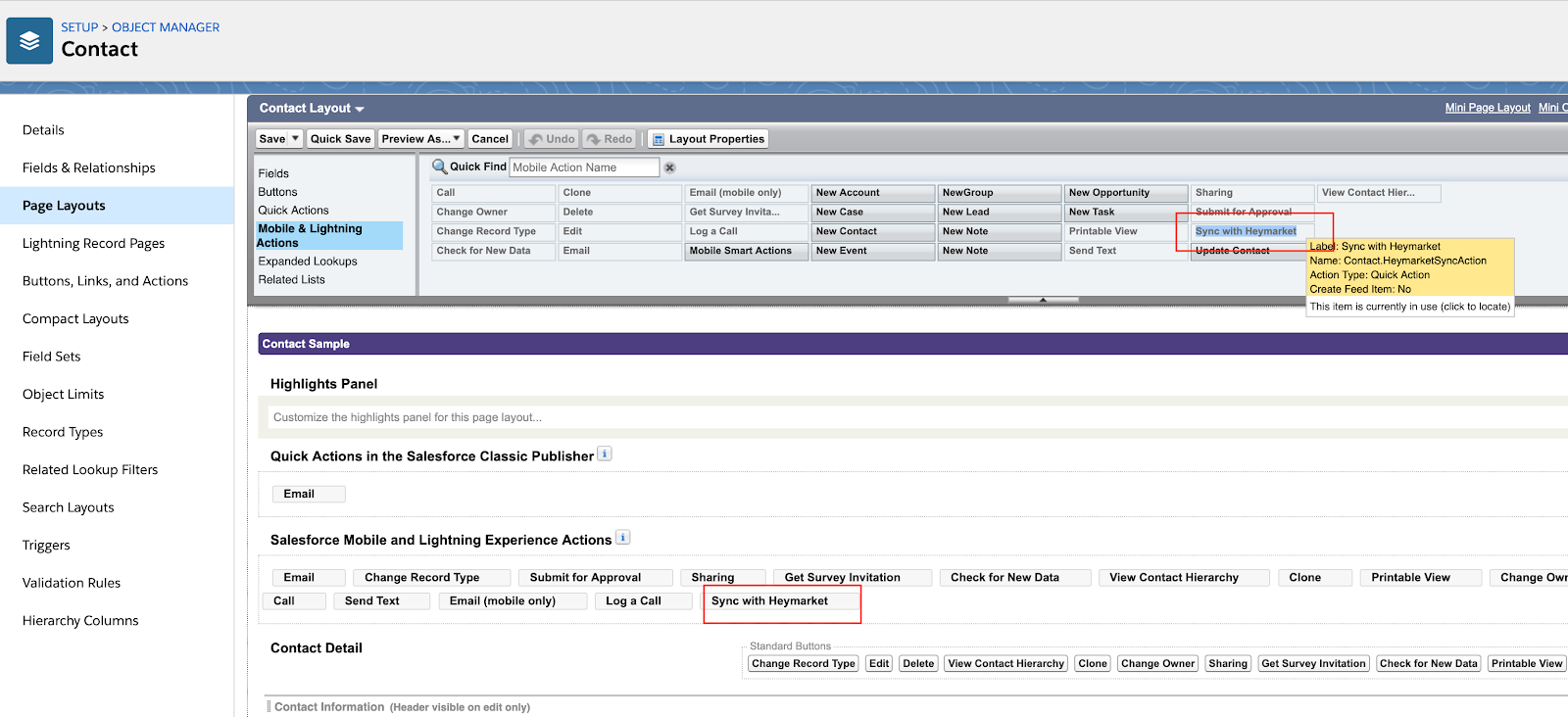Click the Quick Find input field
The width and height of the screenshot is (1568, 717).
click(x=584, y=167)
